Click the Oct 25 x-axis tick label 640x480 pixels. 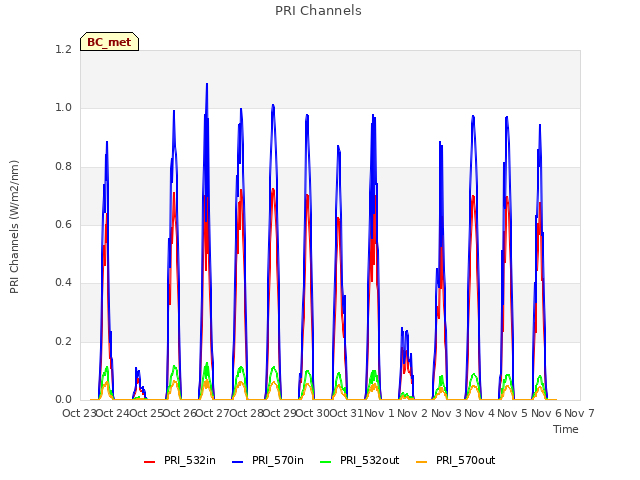[x=146, y=413]
